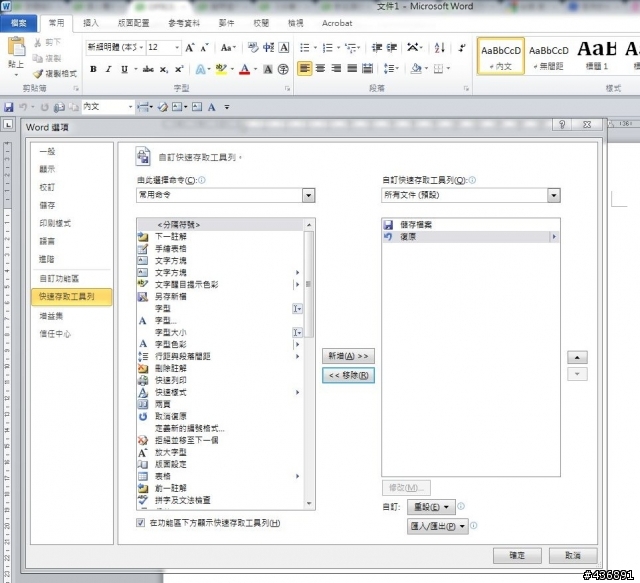The image size is (640, 583).
Task: Choose the 無間距 style thumbnail
Action: point(549,56)
